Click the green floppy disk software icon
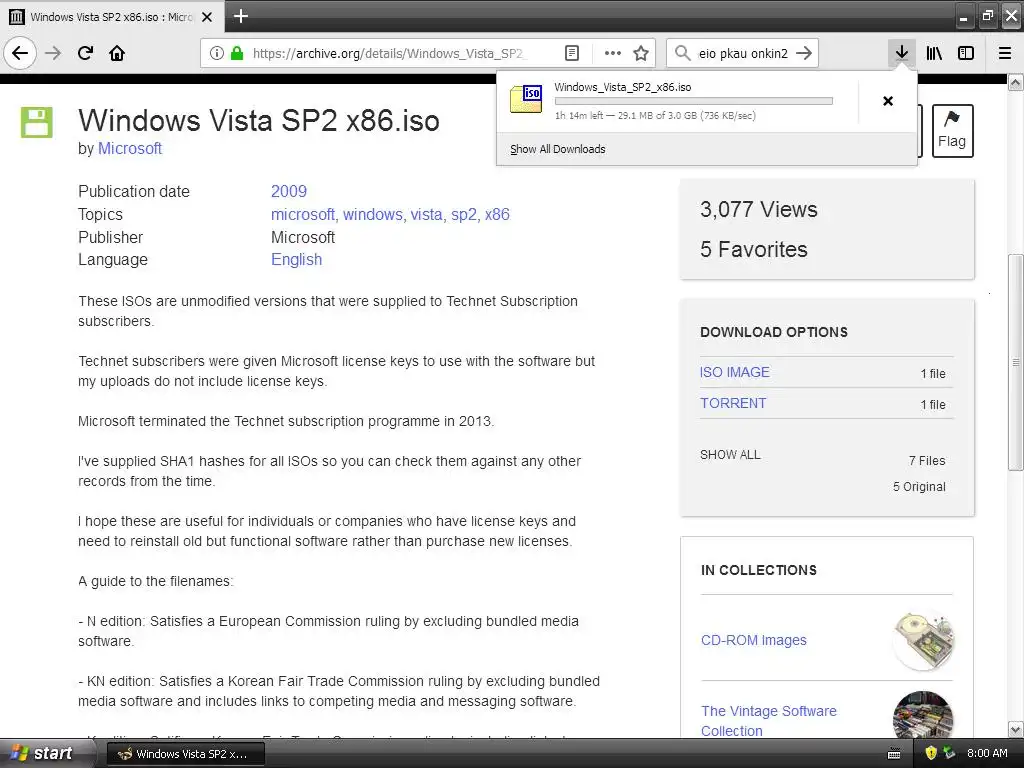Screen dimensions: 1024x768 point(37,122)
